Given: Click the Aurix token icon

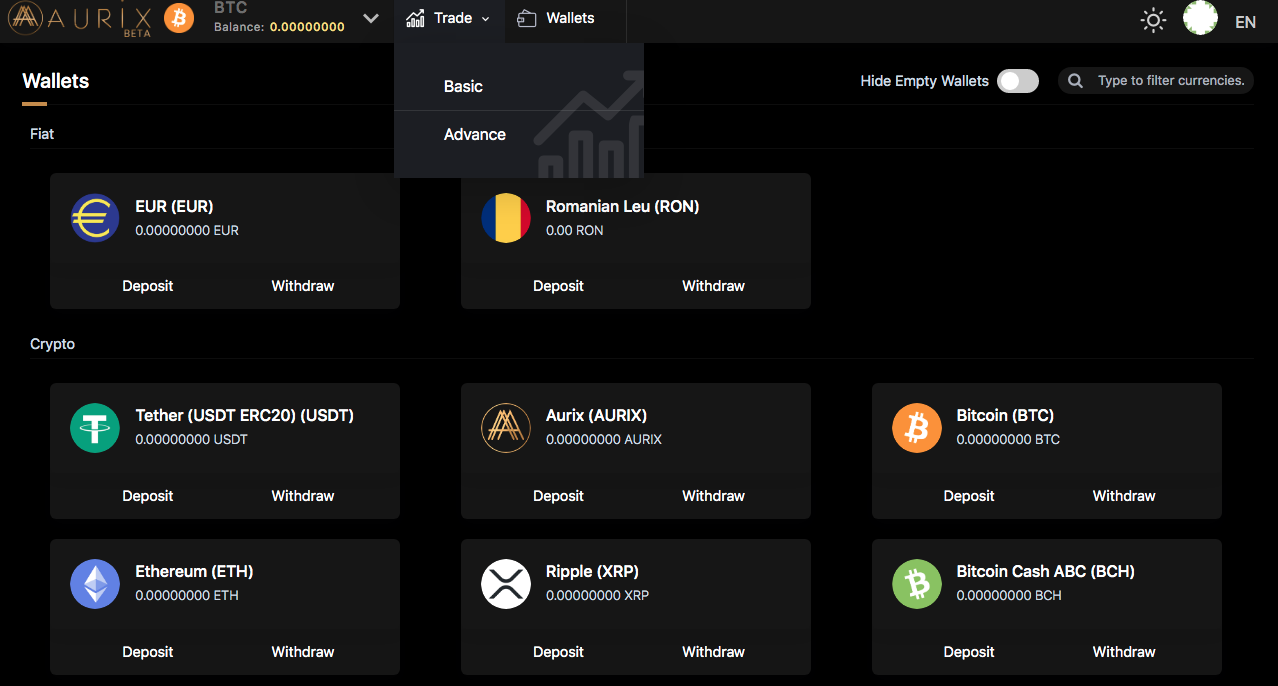Looking at the screenshot, I should (x=506, y=428).
